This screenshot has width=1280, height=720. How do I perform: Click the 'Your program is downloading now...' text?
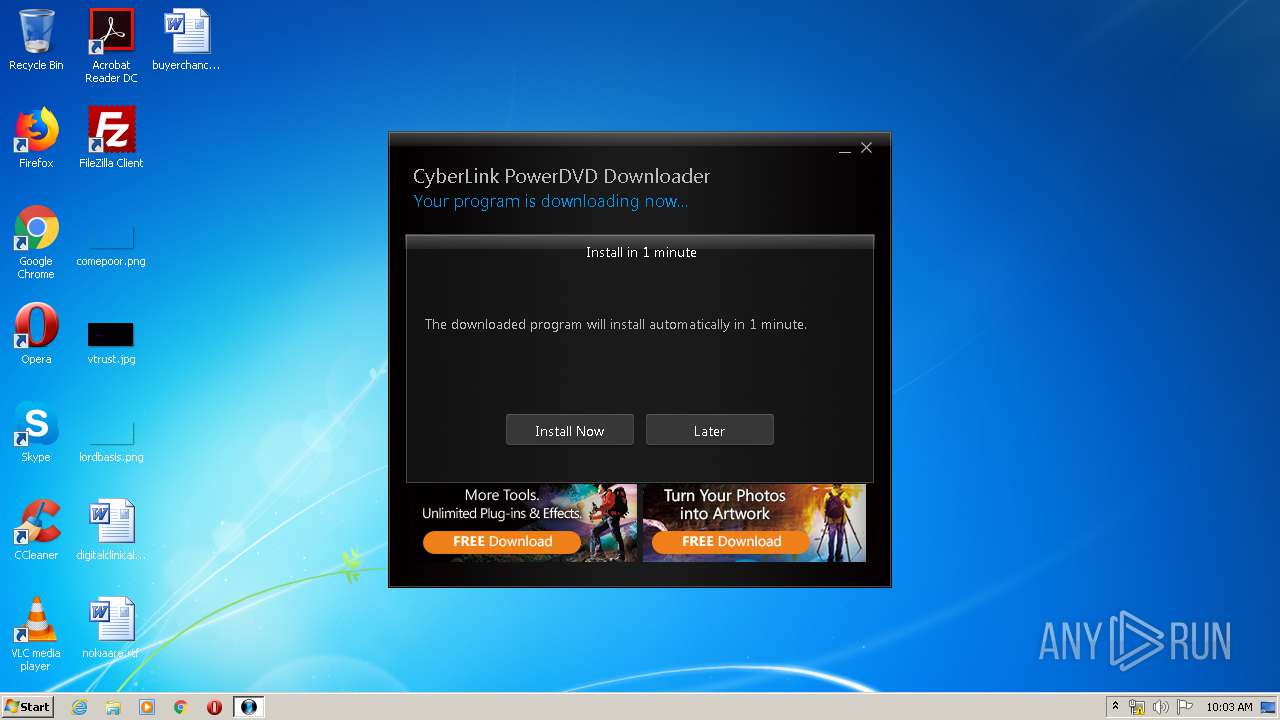tap(551, 201)
